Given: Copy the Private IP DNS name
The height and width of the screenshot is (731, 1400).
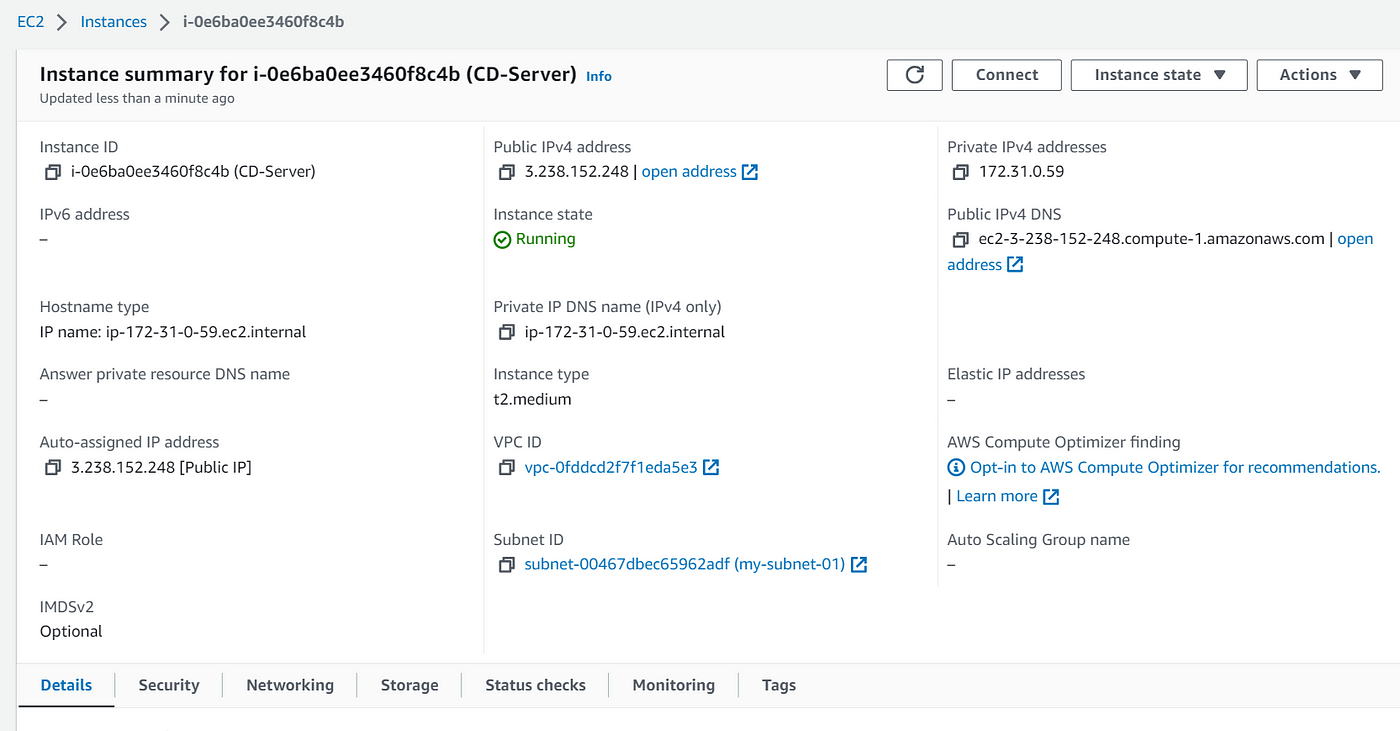Looking at the screenshot, I should [x=506, y=332].
